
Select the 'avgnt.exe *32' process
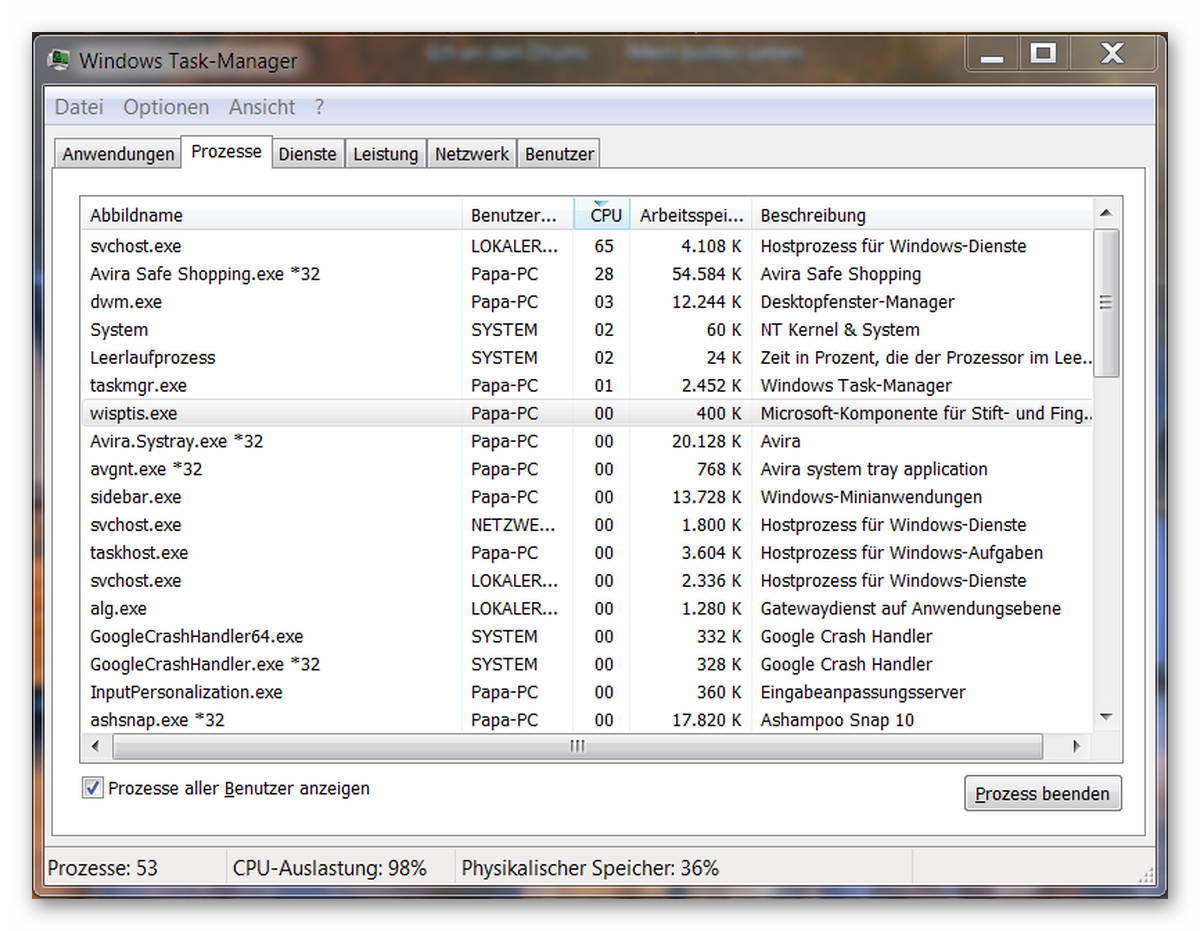588,469
